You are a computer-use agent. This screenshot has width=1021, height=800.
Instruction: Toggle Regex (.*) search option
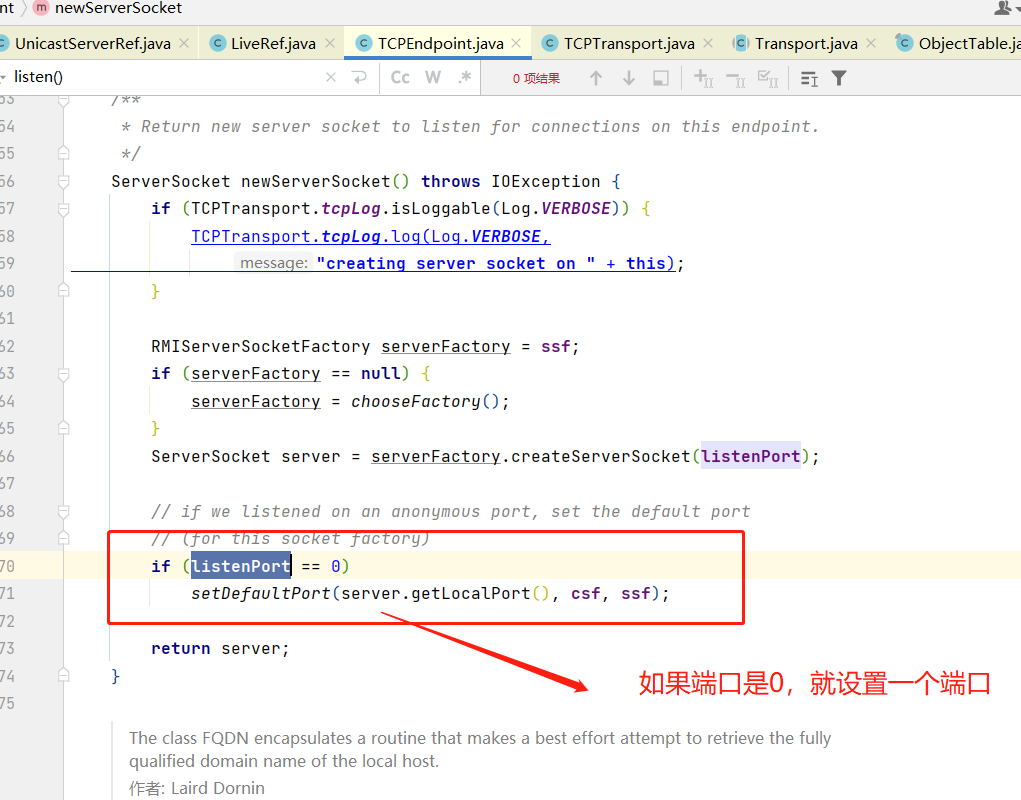point(464,77)
